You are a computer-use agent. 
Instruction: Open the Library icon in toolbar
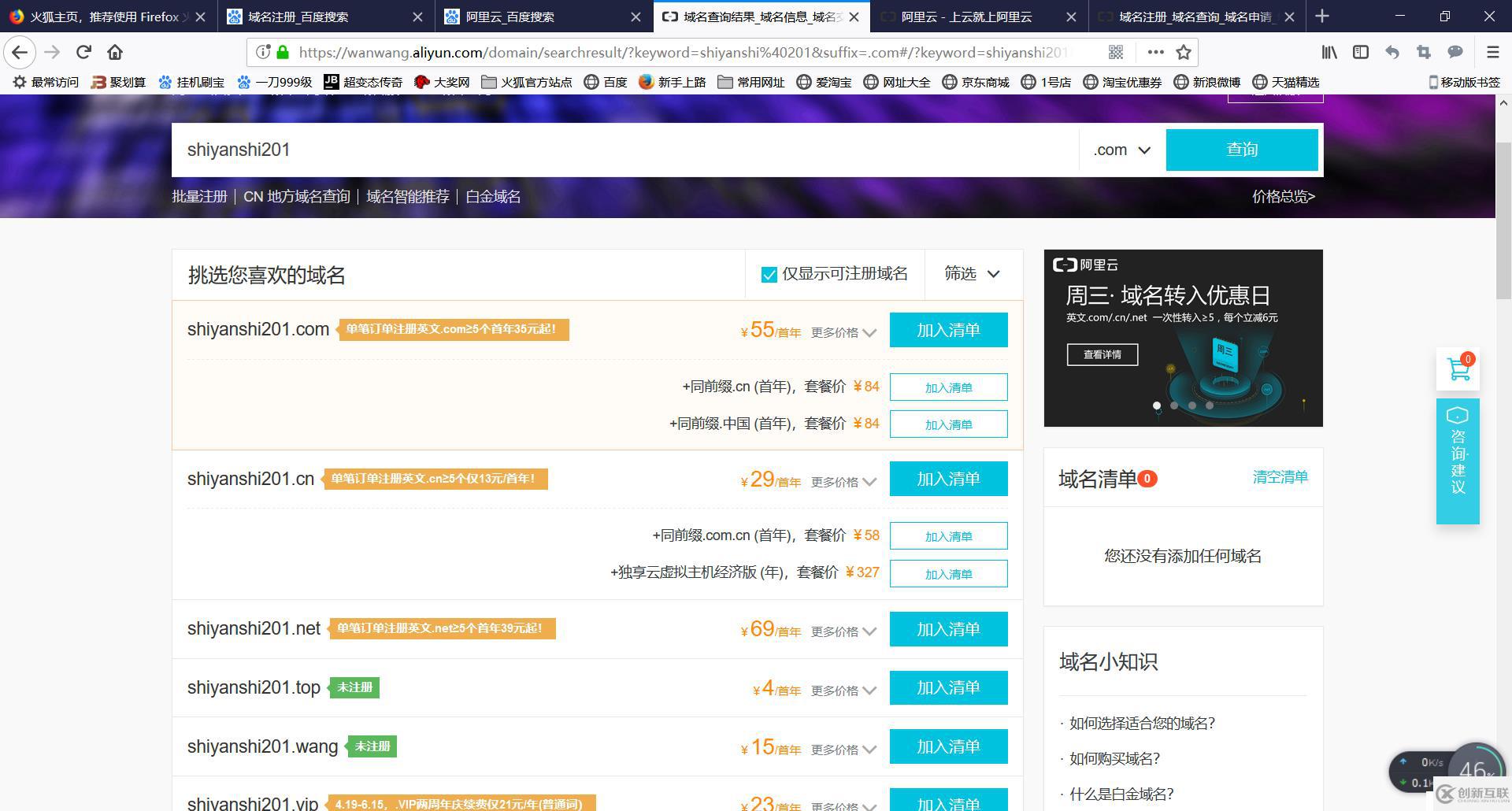pos(1329,52)
